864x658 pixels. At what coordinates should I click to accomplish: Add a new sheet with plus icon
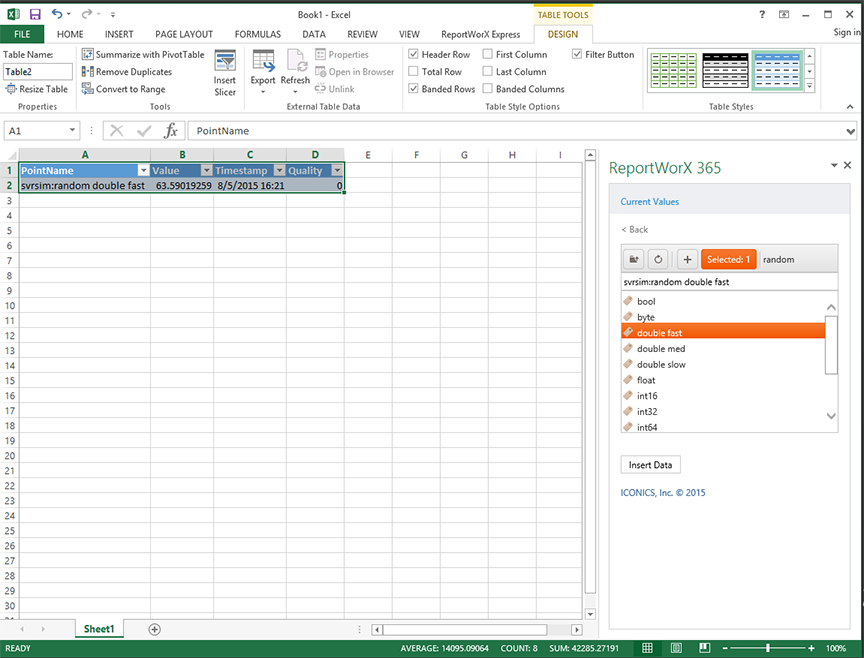pos(154,629)
